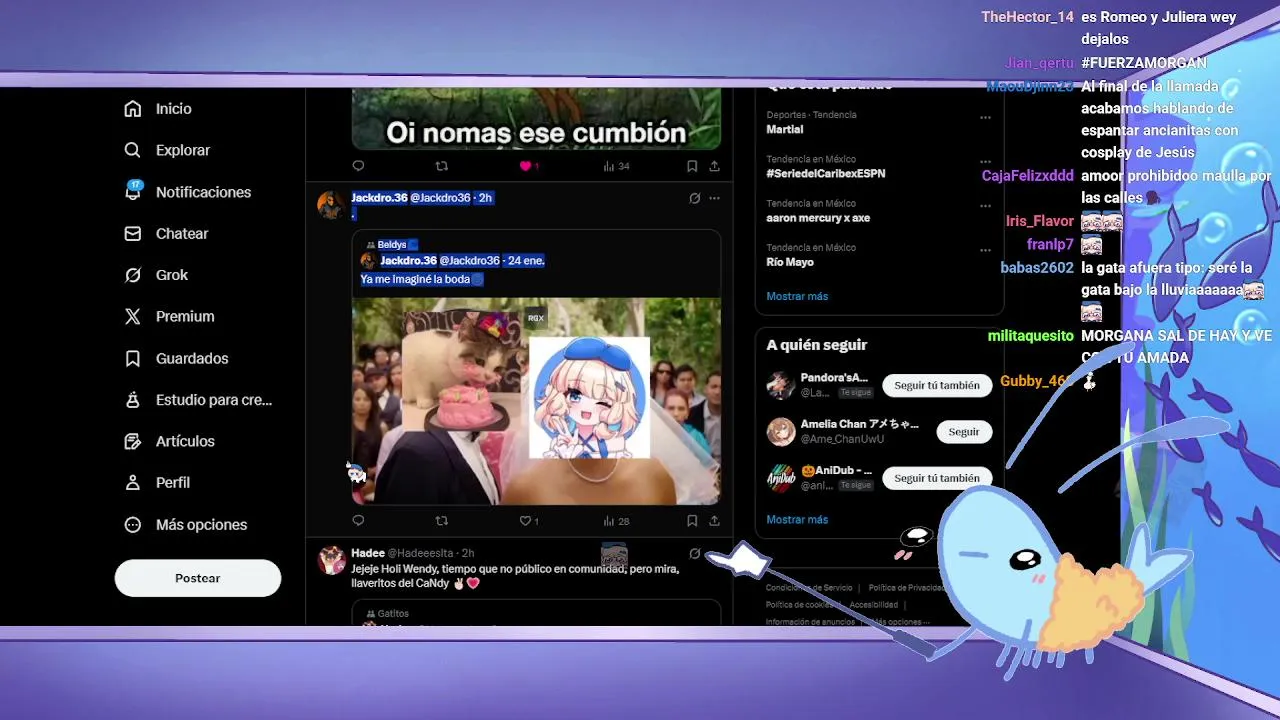View stats showing 34 views
The height and width of the screenshot is (720, 1280).
pyautogui.click(x=616, y=166)
